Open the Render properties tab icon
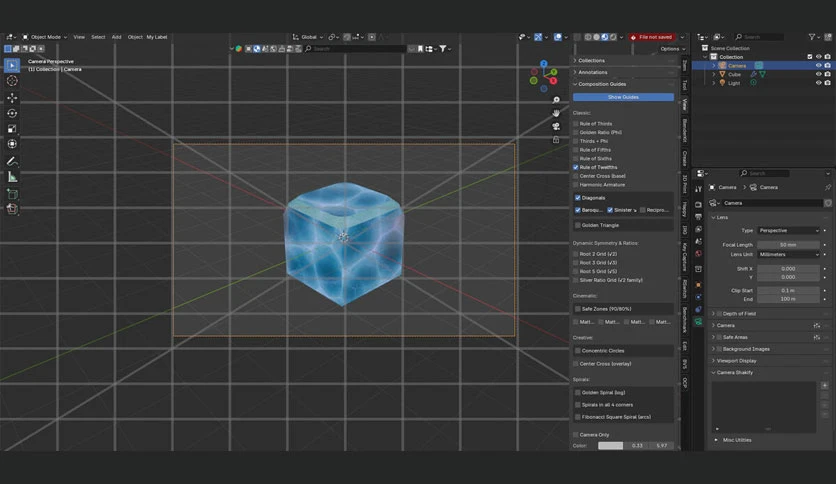Viewport: 836px width, 484px height. click(698, 204)
